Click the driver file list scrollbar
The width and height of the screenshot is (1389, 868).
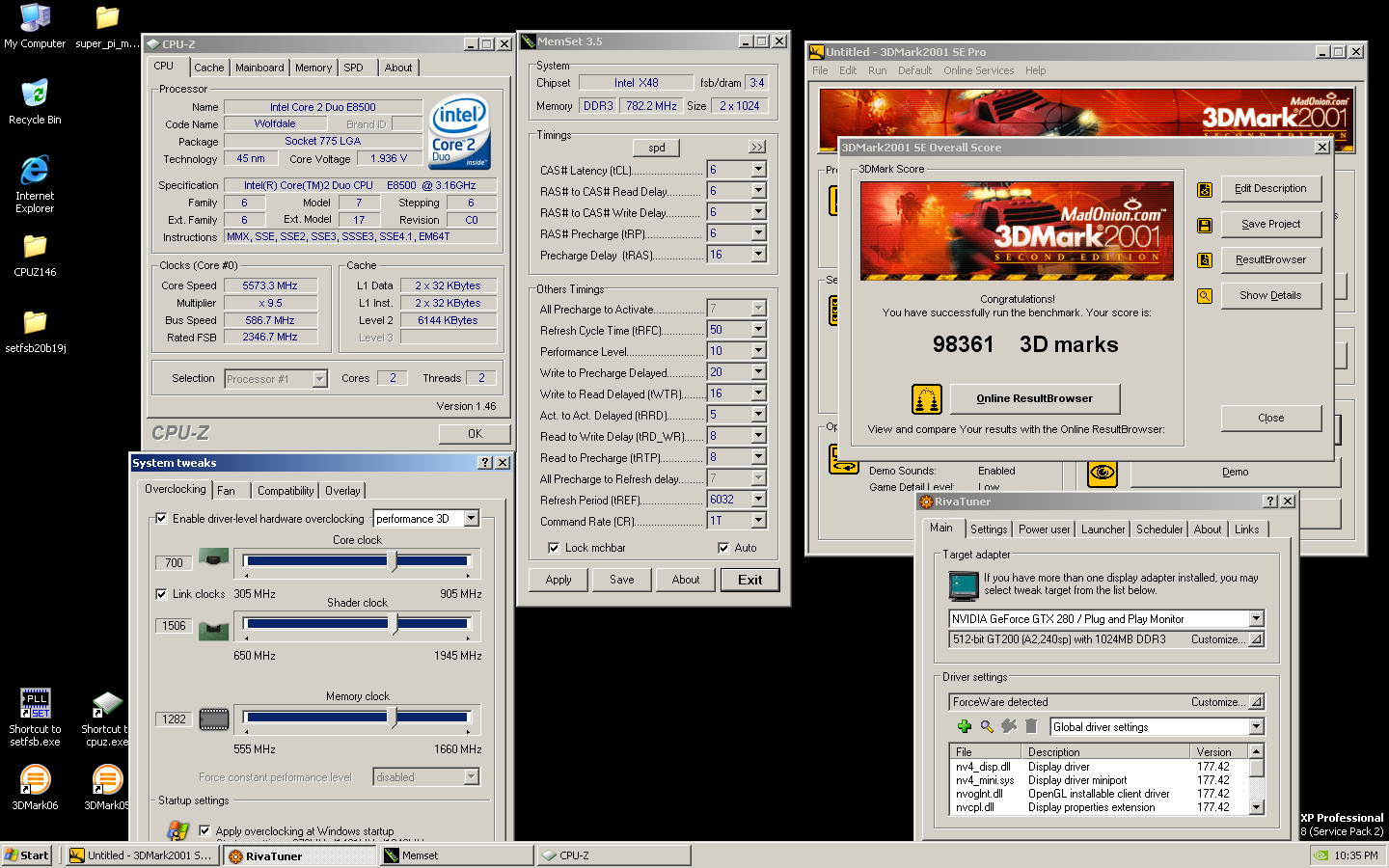1256,779
